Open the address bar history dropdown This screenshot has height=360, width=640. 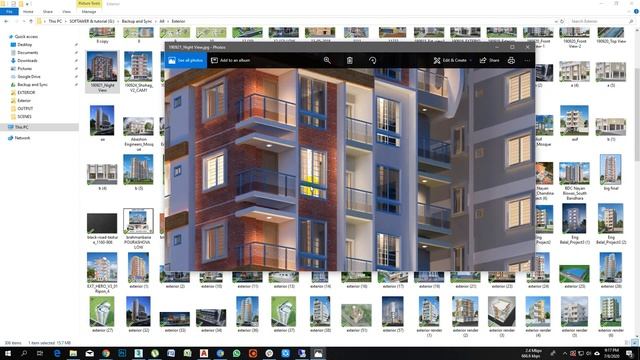tap(556, 21)
